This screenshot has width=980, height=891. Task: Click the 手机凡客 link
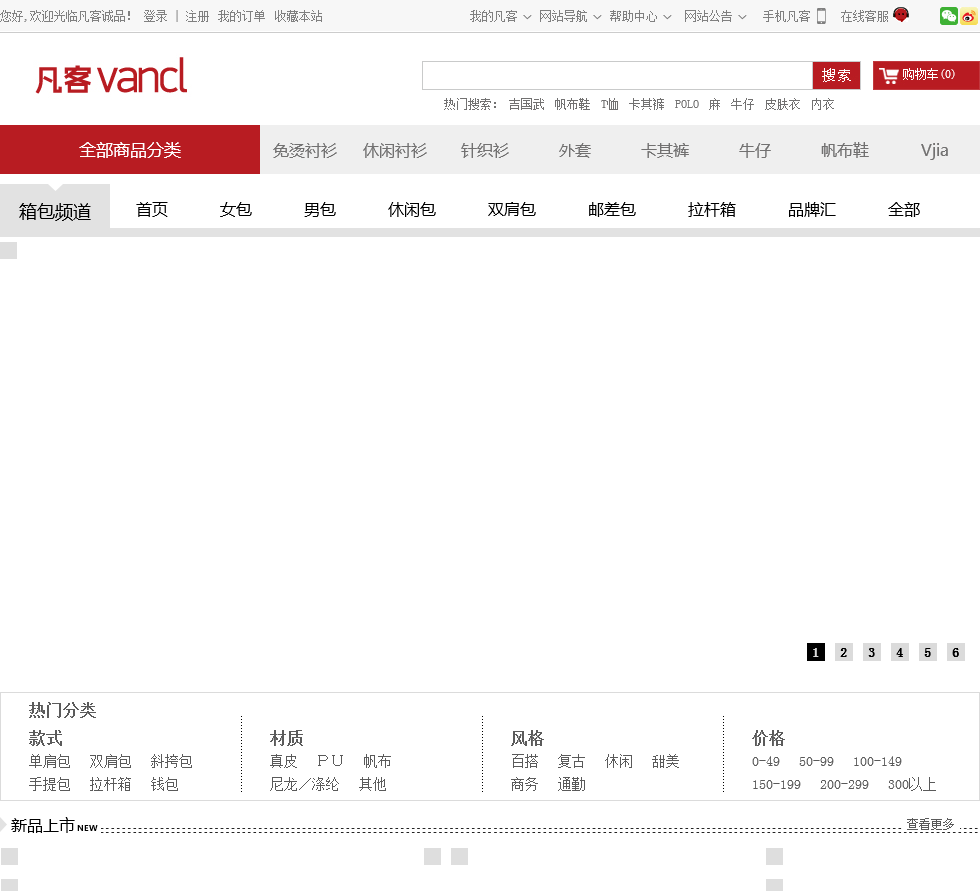[786, 16]
